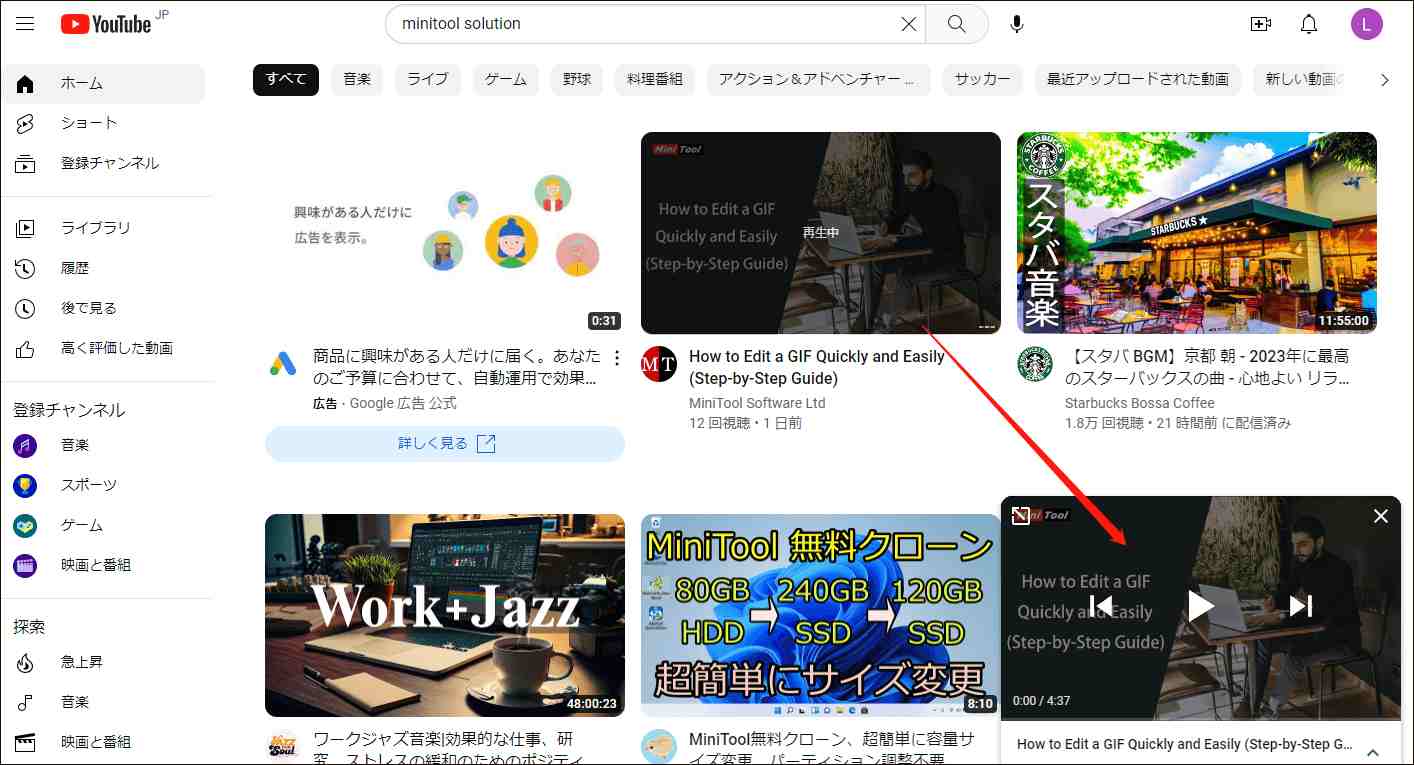Click miniplayer video title text
The height and width of the screenshot is (765, 1414).
pos(1185,744)
